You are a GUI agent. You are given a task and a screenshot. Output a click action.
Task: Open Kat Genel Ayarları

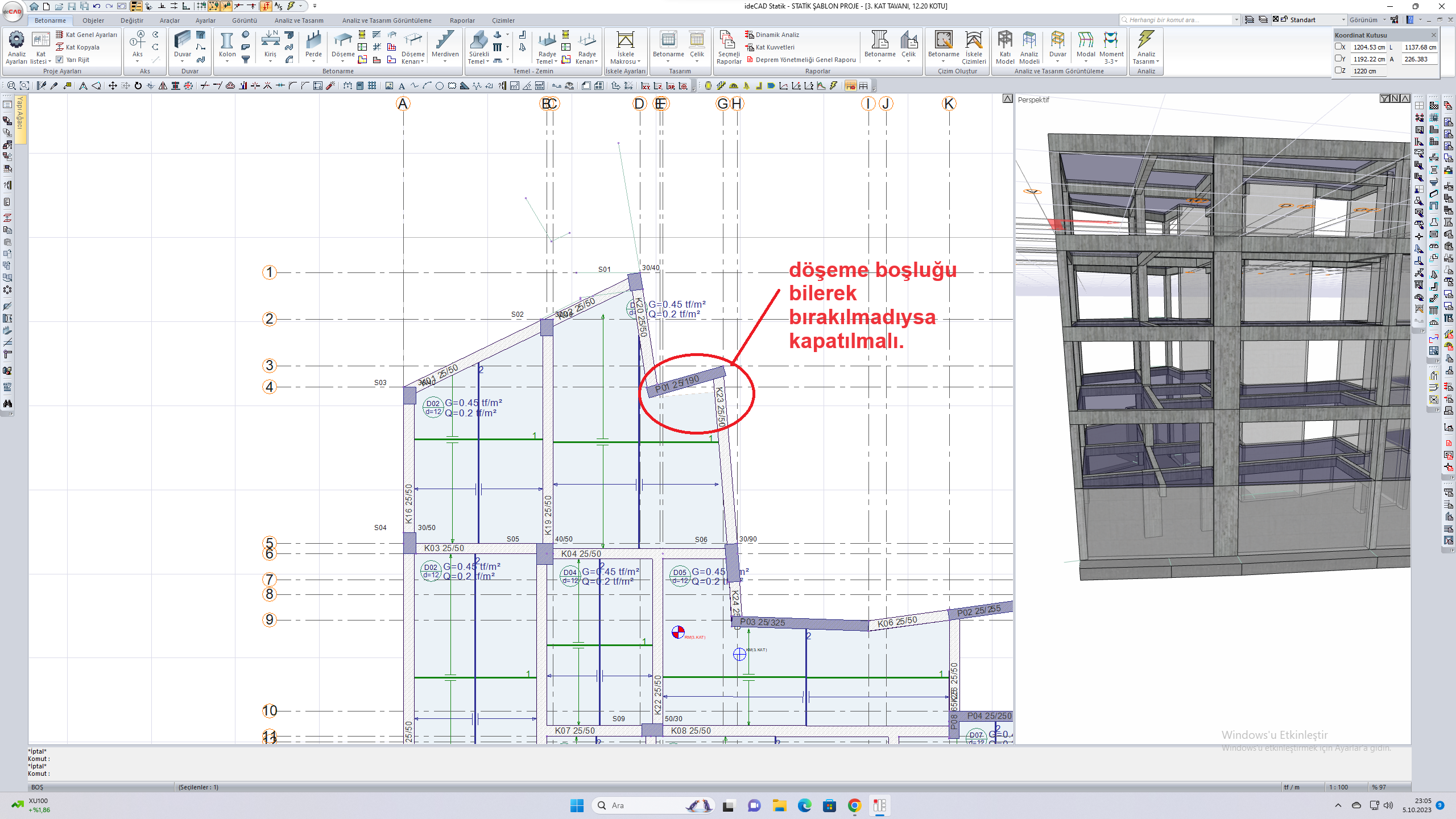(x=86, y=35)
